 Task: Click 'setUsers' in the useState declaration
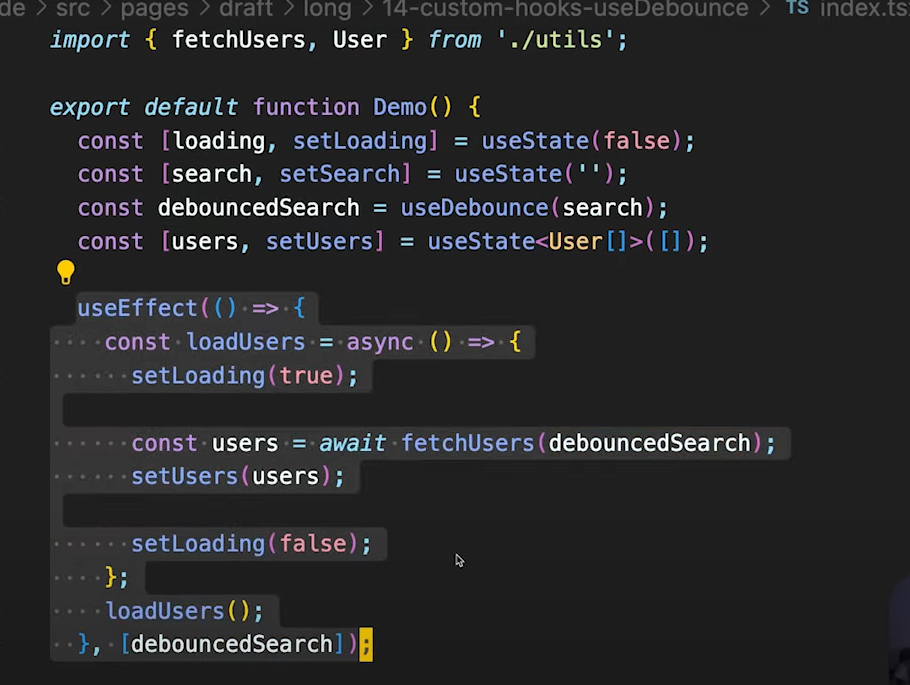319,241
